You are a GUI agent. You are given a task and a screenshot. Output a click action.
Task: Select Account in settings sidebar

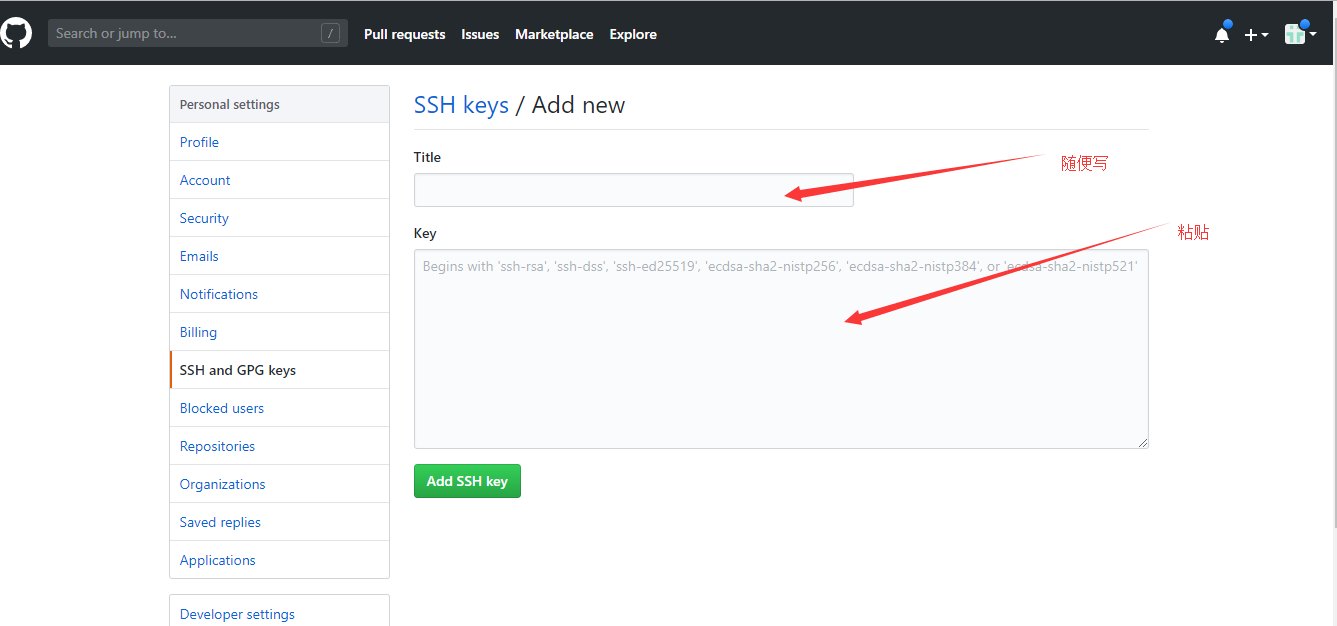279,180
